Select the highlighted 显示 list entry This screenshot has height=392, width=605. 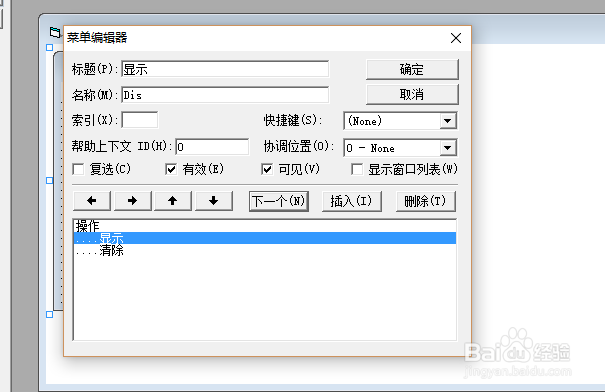pyautogui.click(x=265, y=238)
